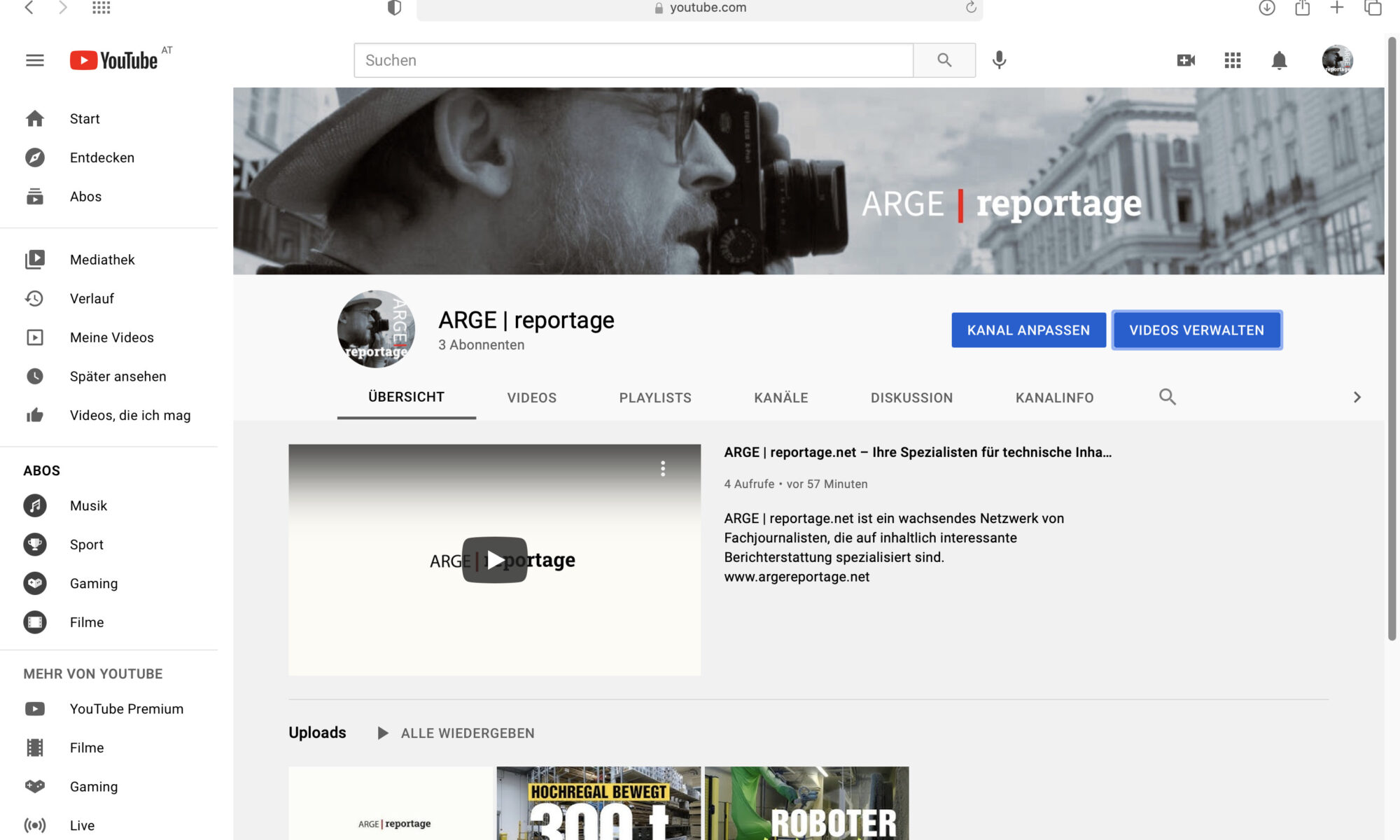Open the create video camera icon

tap(1186, 60)
